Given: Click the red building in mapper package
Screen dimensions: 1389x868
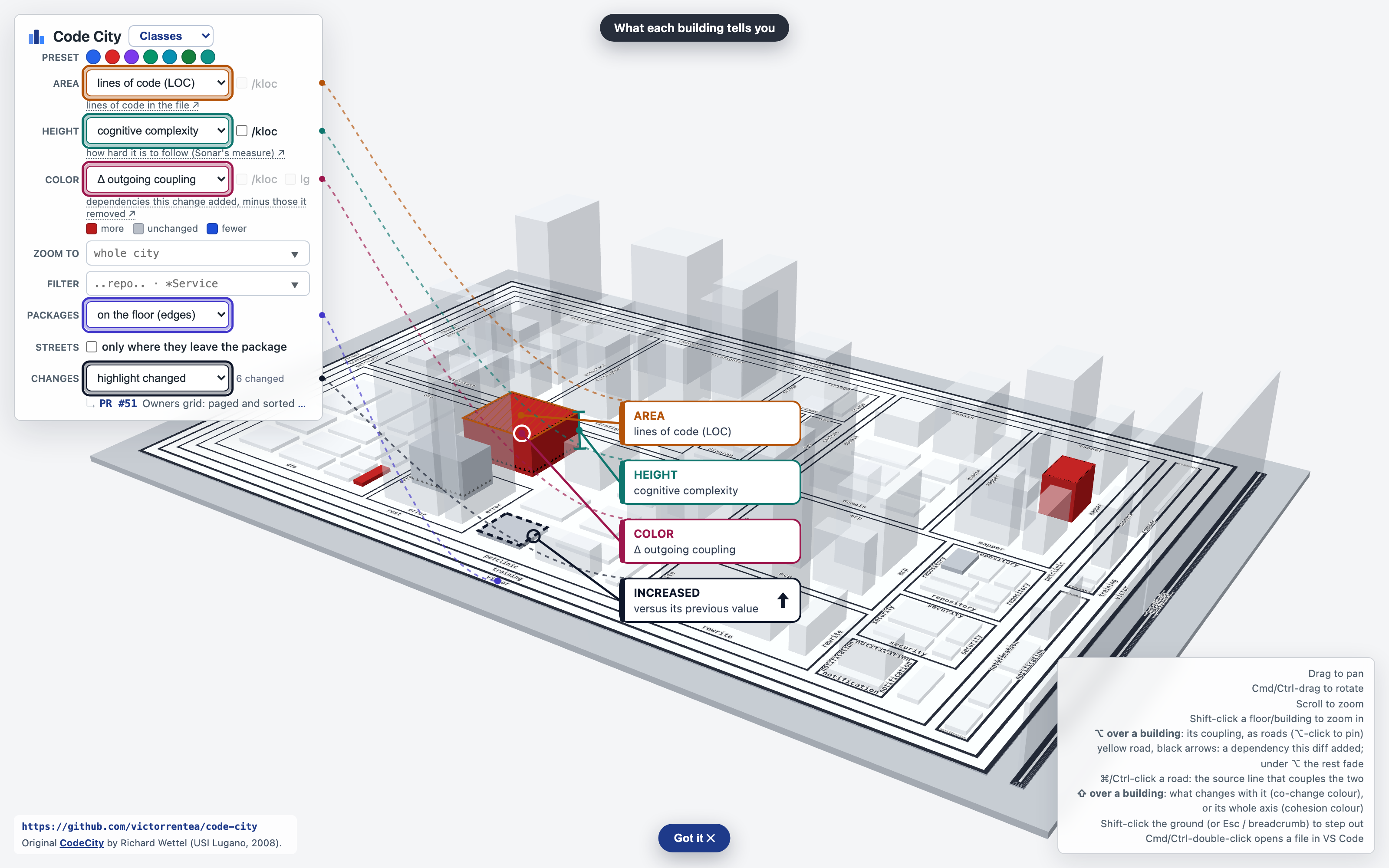Looking at the screenshot, I should pos(1068,489).
